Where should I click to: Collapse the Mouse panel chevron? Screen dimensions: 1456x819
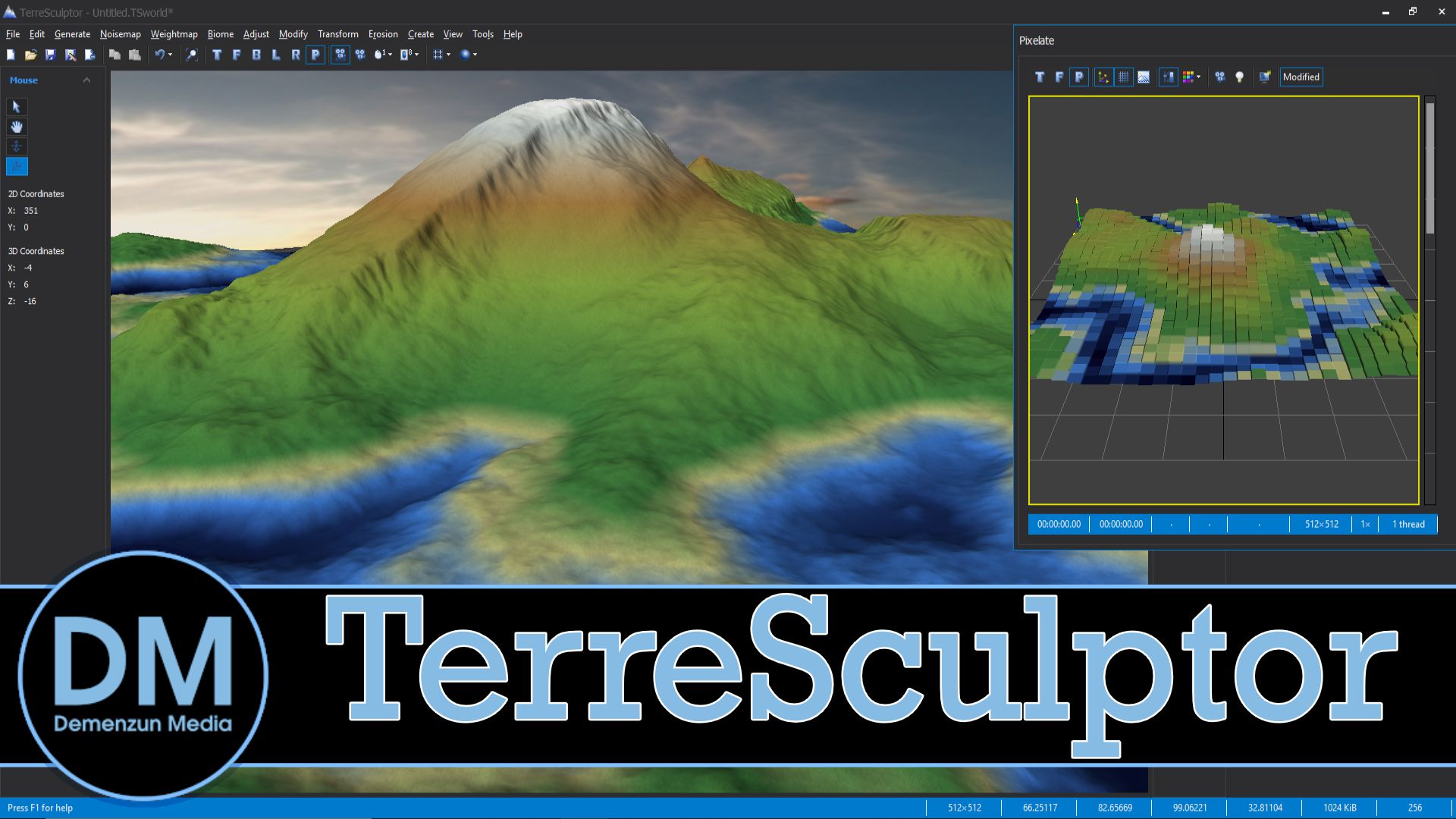pyautogui.click(x=86, y=80)
